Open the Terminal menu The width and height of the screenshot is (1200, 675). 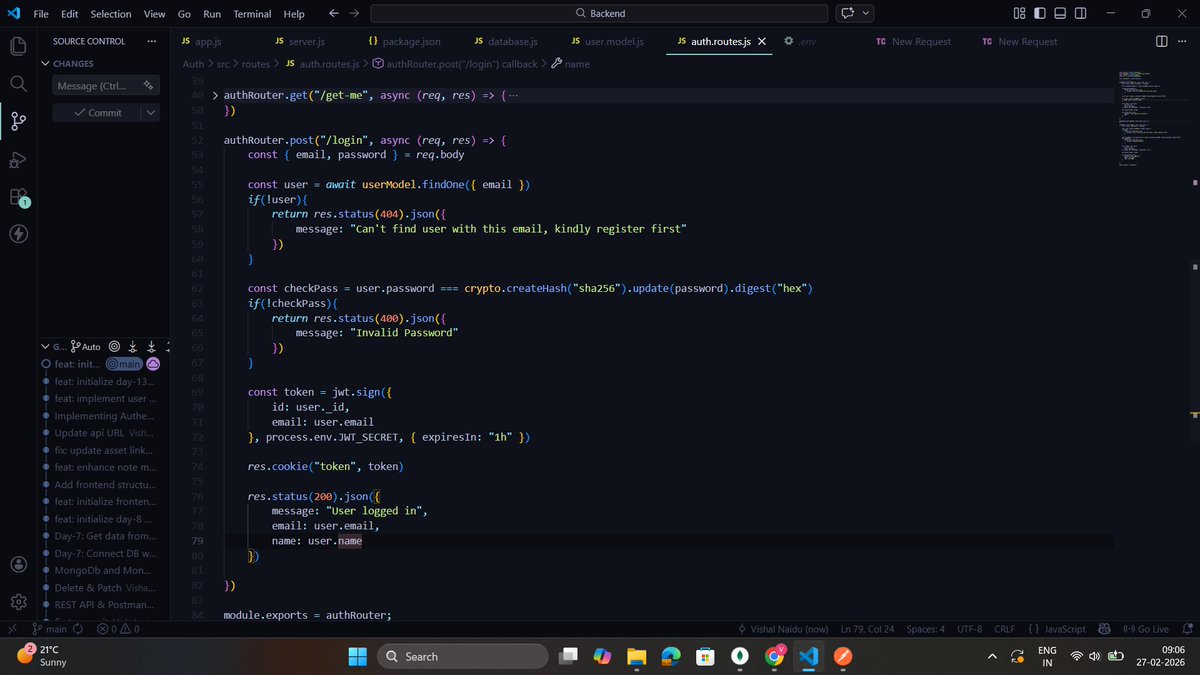point(251,14)
